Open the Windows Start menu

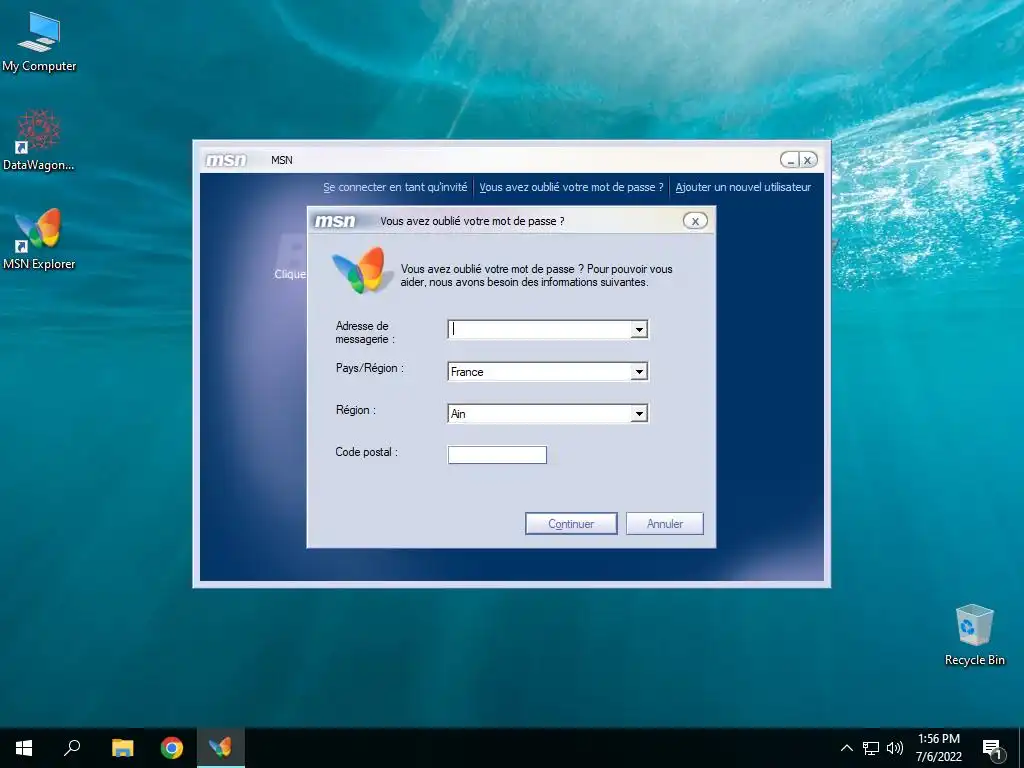[24, 748]
